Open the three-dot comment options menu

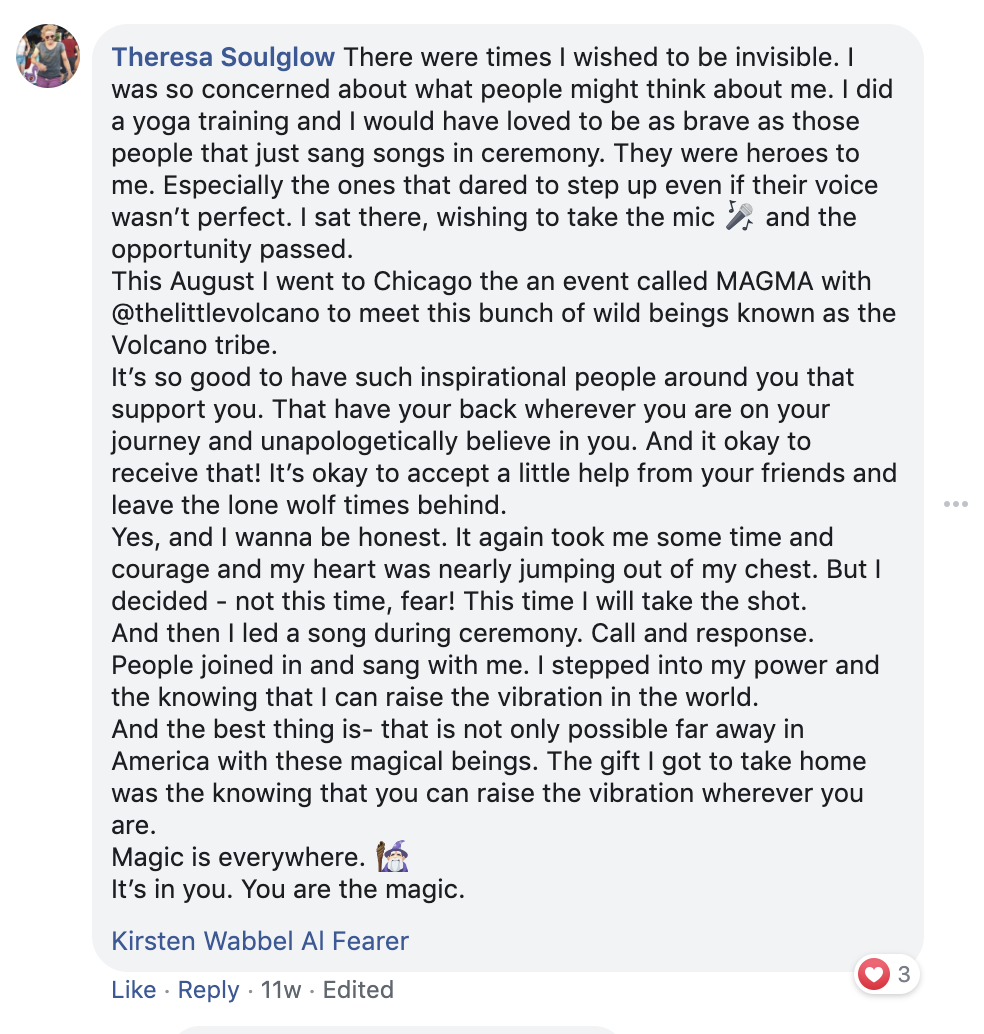[955, 504]
